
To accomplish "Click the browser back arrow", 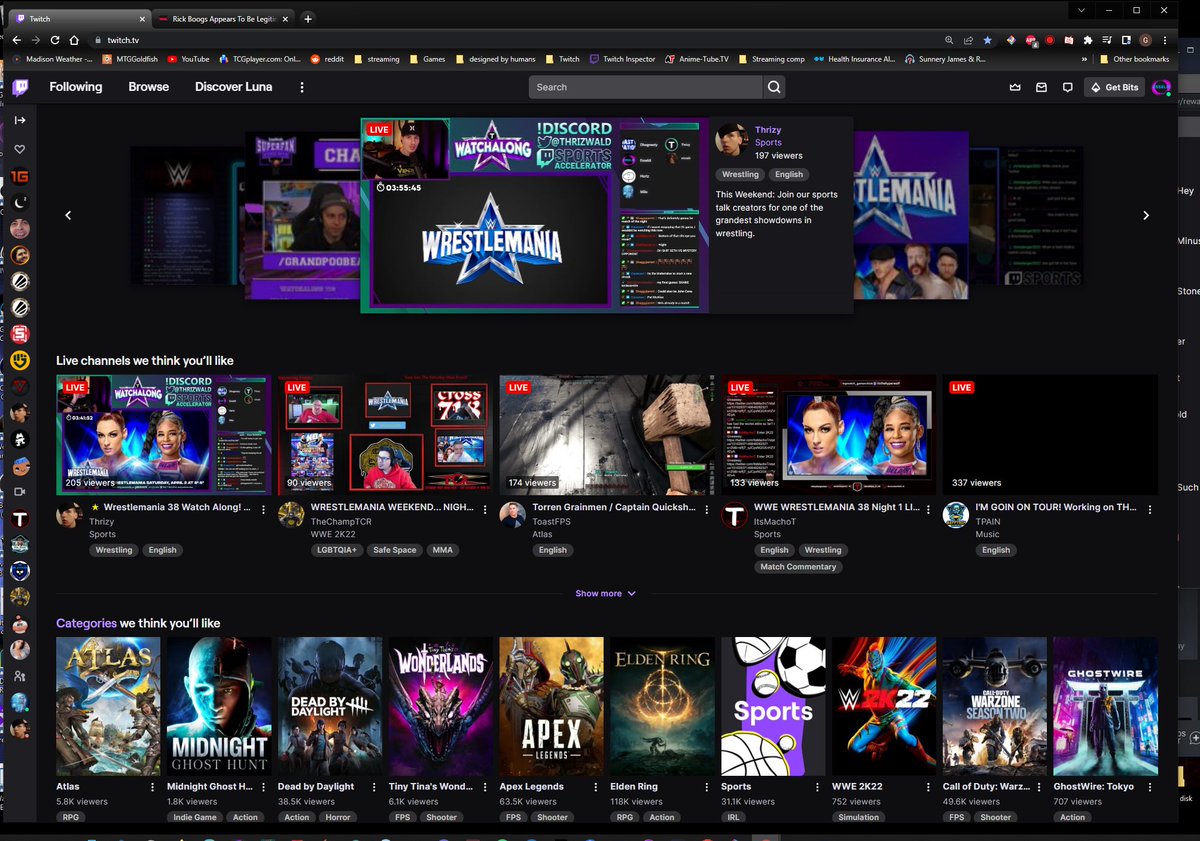I will click(16, 40).
